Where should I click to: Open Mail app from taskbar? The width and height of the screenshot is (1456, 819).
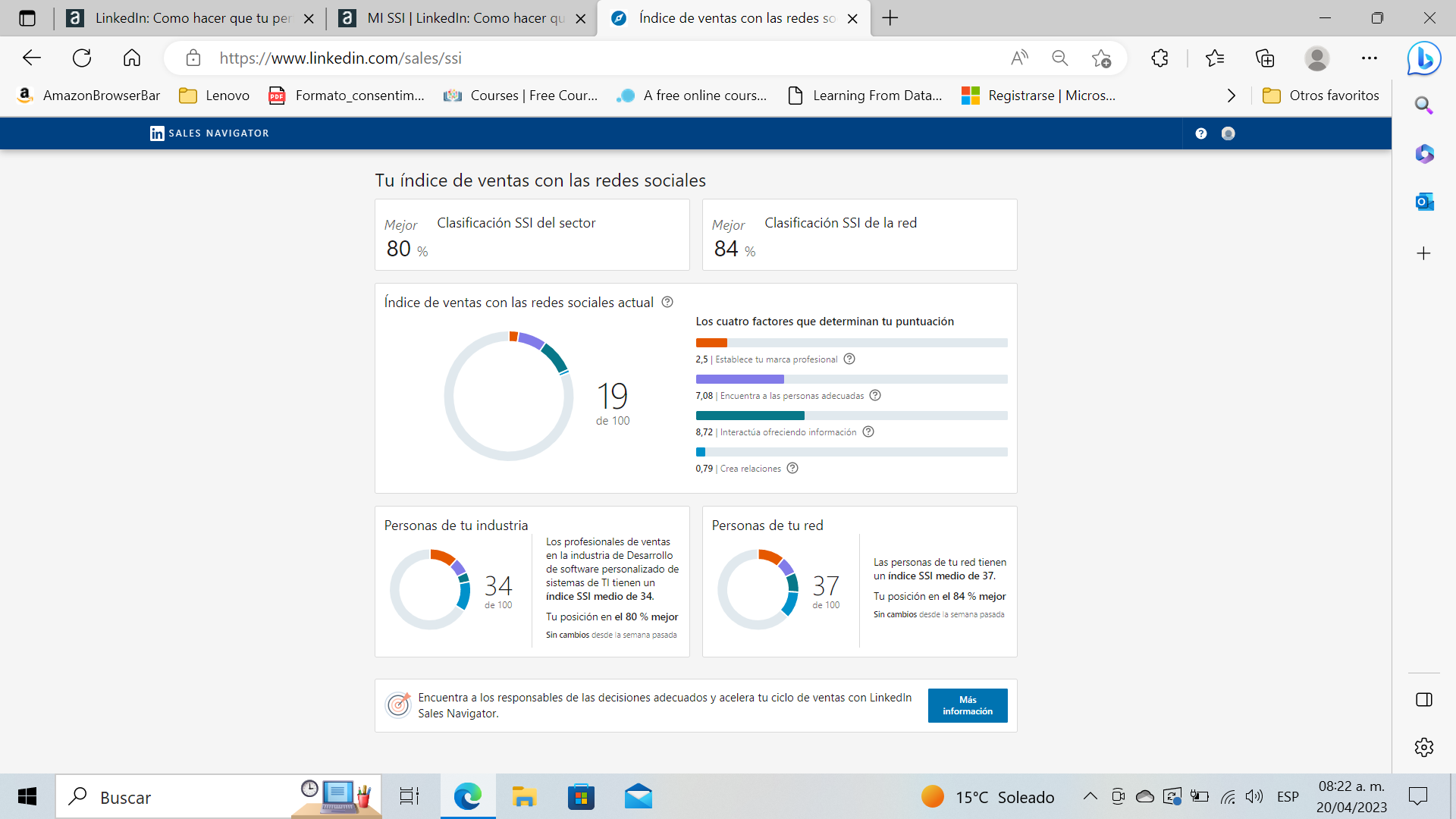(x=639, y=796)
